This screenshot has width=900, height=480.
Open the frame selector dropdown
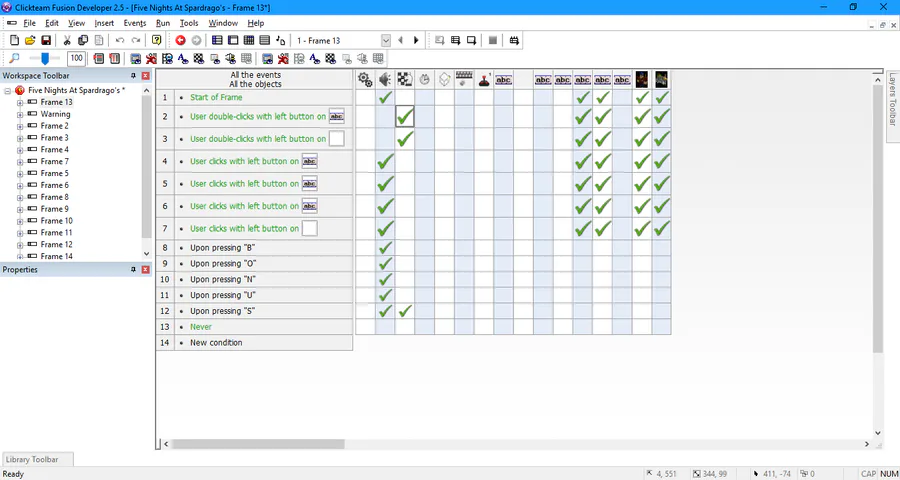click(386, 41)
